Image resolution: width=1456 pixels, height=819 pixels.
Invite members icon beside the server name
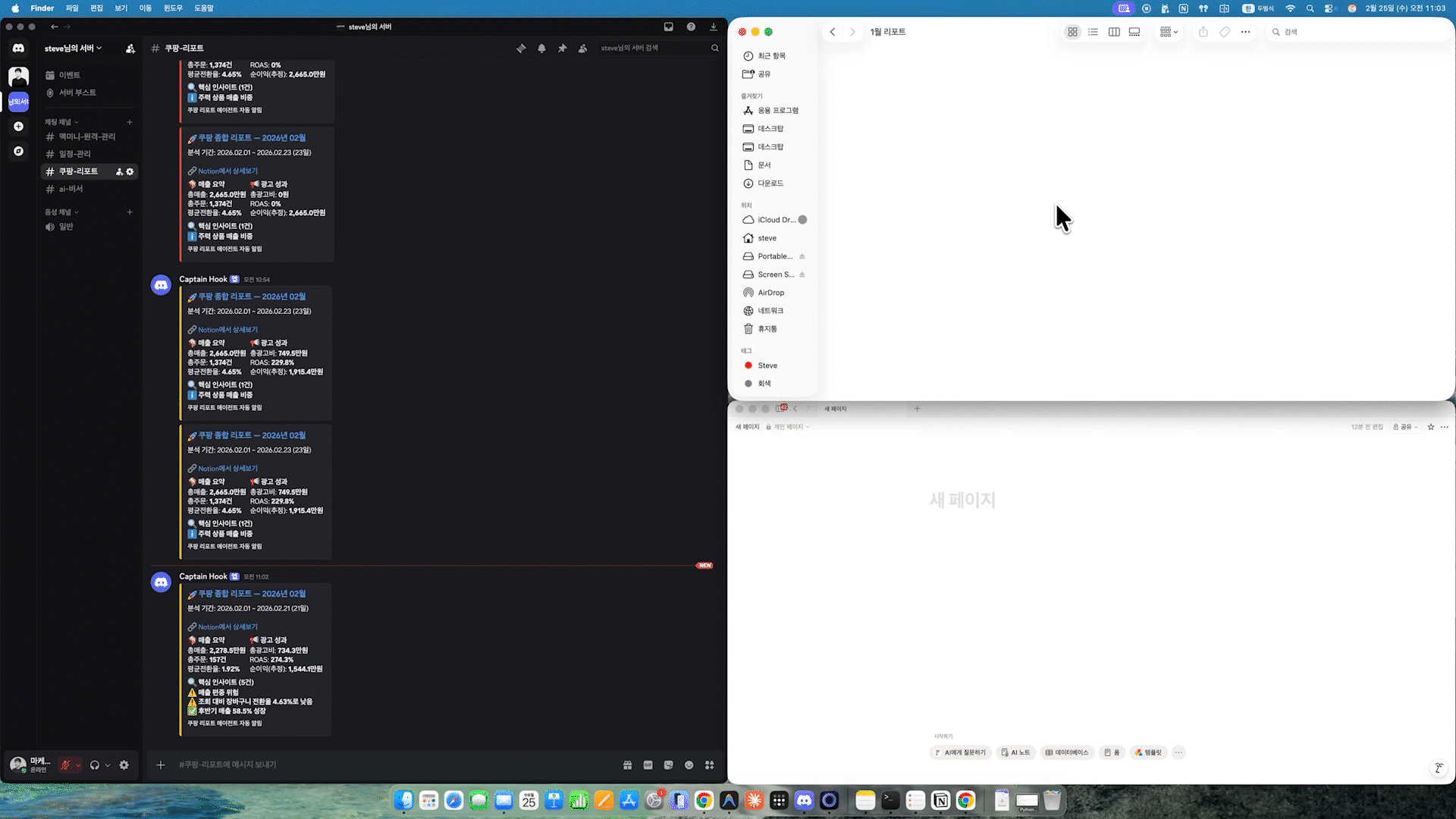[x=130, y=49]
